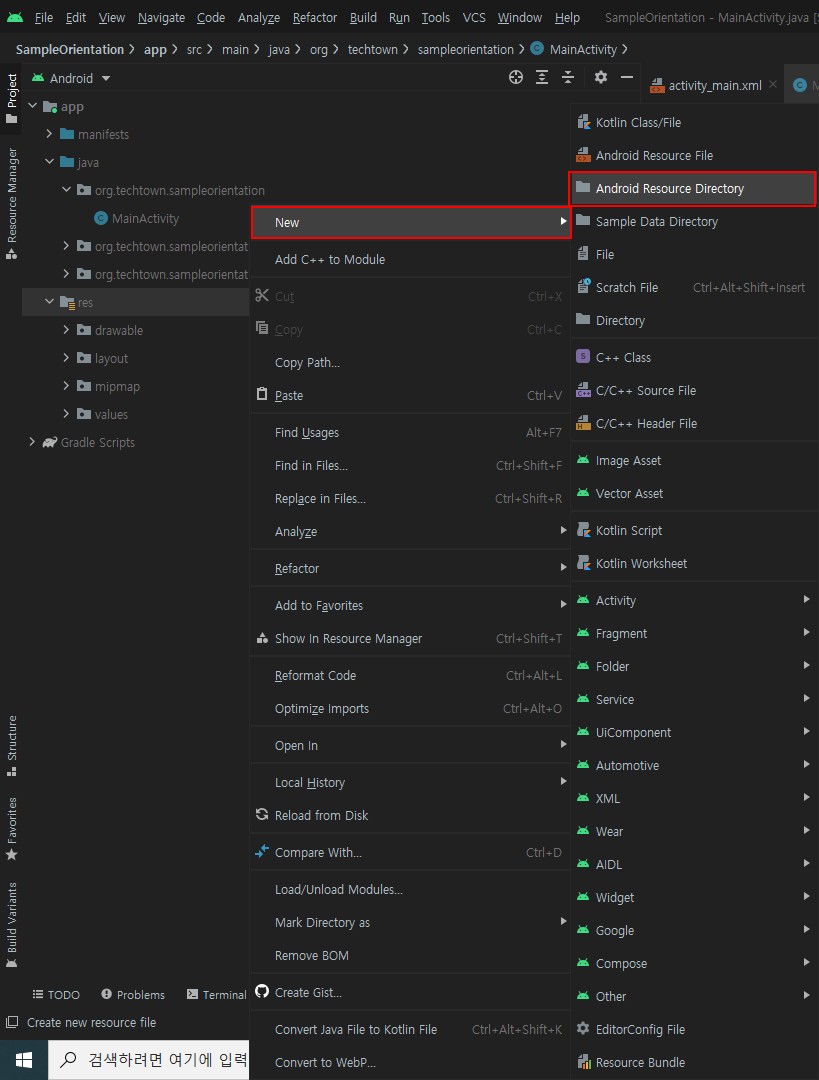Open the Structure side tab
Screen dimensions: 819x1080
pos(12,746)
